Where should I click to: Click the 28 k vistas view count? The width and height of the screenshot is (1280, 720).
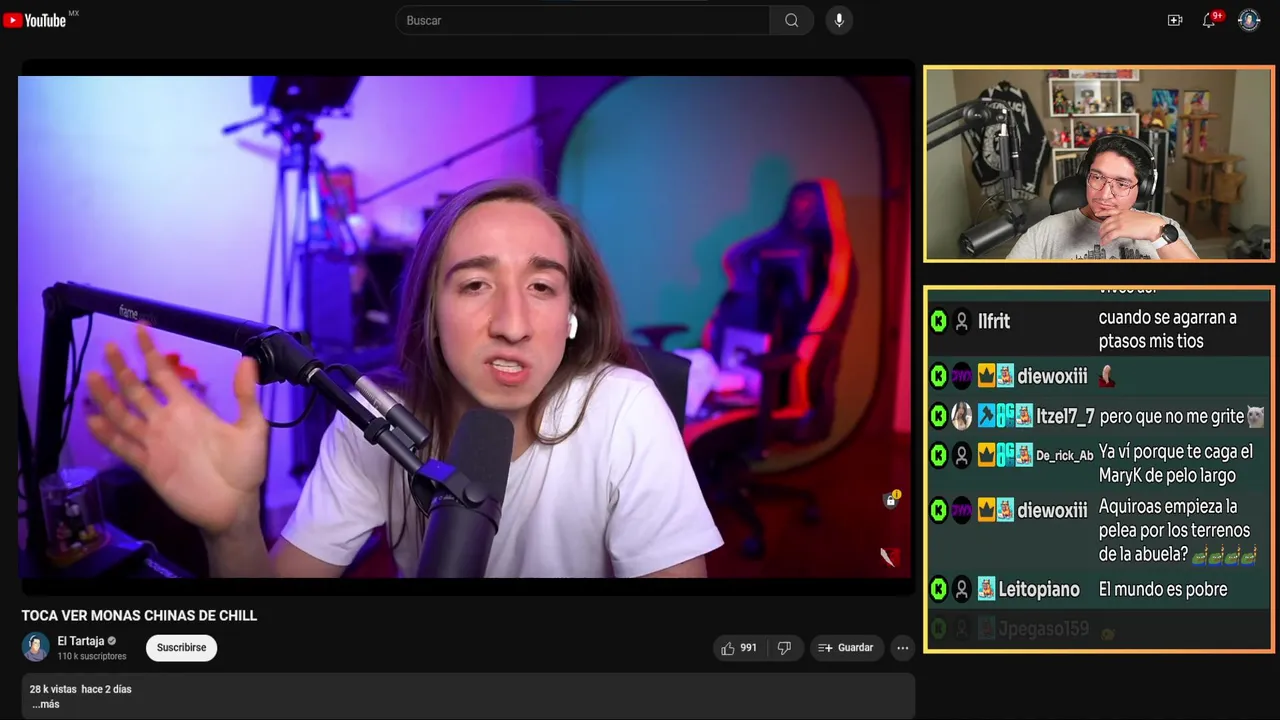53,689
